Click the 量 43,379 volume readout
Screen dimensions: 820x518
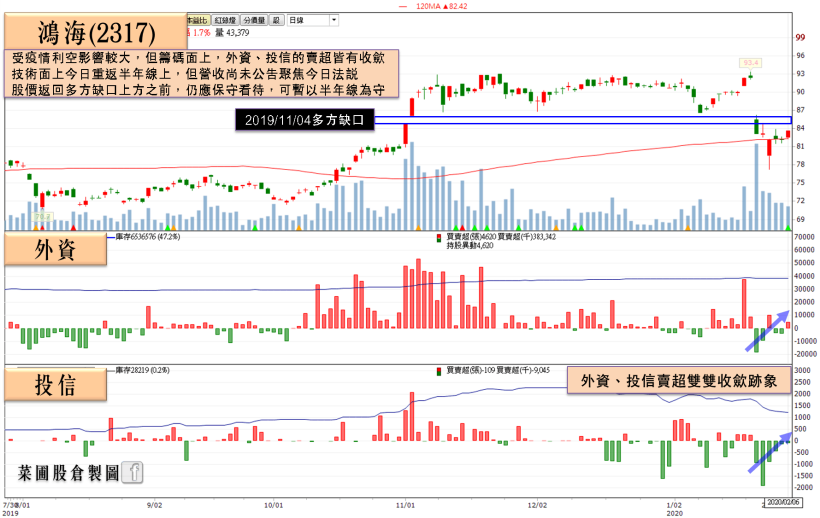(x=232, y=32)
